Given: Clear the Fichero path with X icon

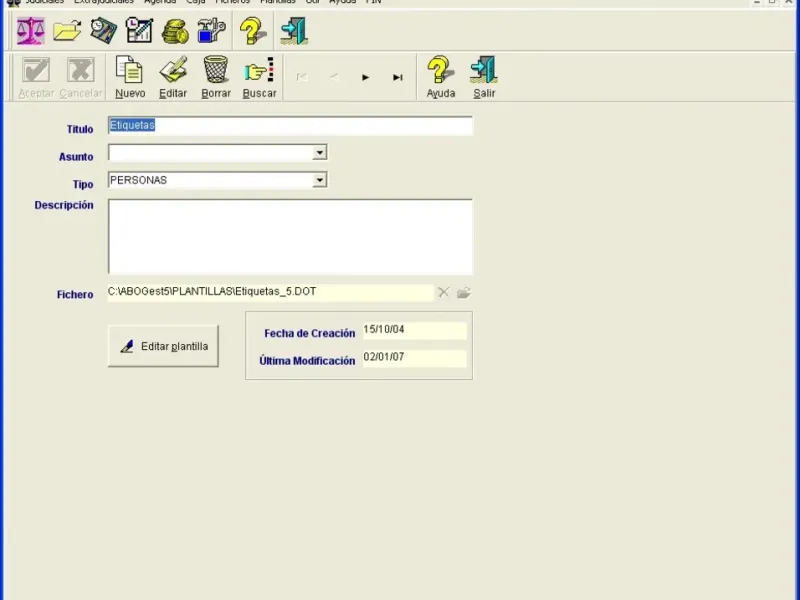Looking at the screenshot, I should coord(443,292).
